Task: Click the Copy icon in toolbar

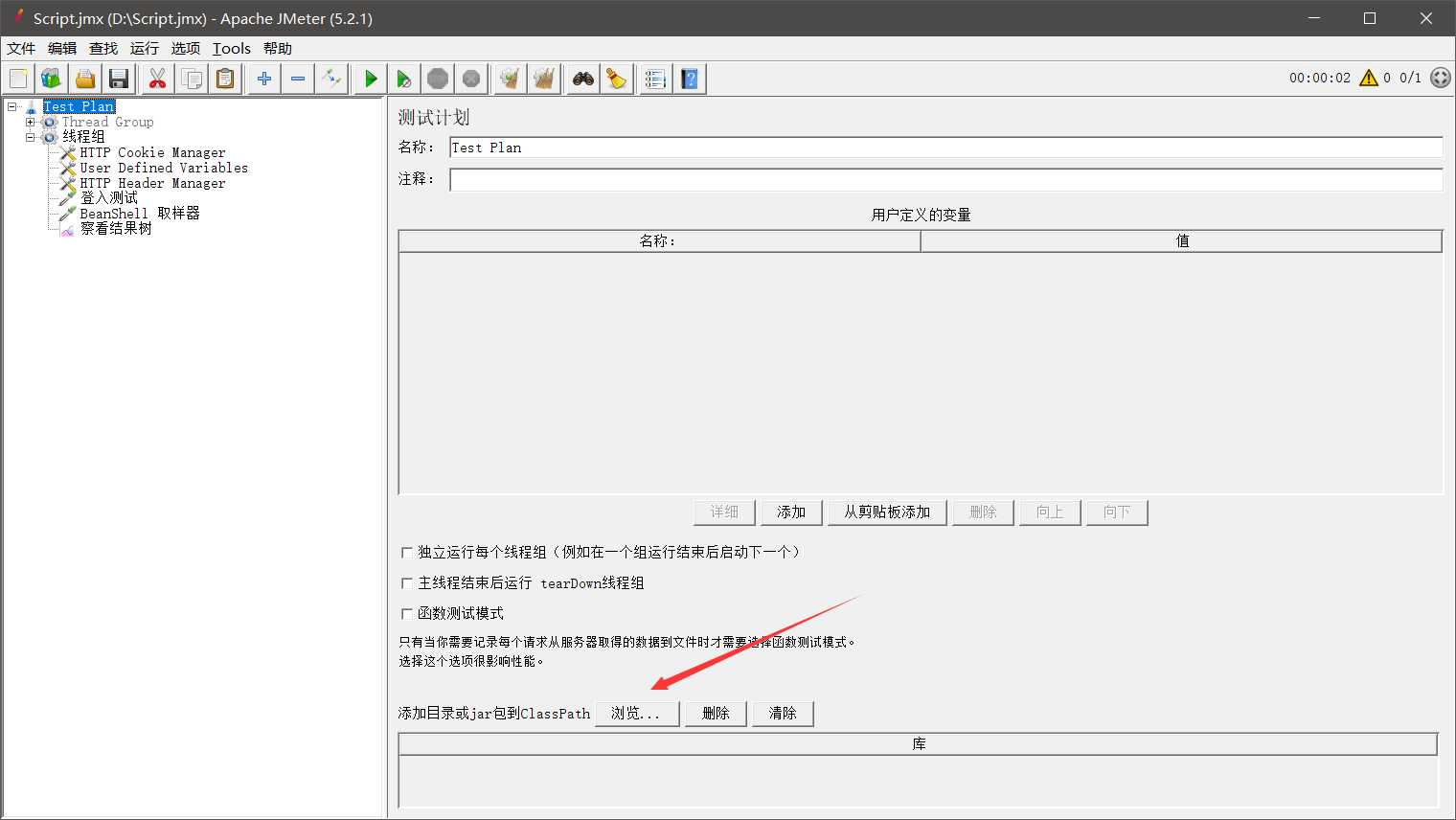Action: click(x=192, y=79)
